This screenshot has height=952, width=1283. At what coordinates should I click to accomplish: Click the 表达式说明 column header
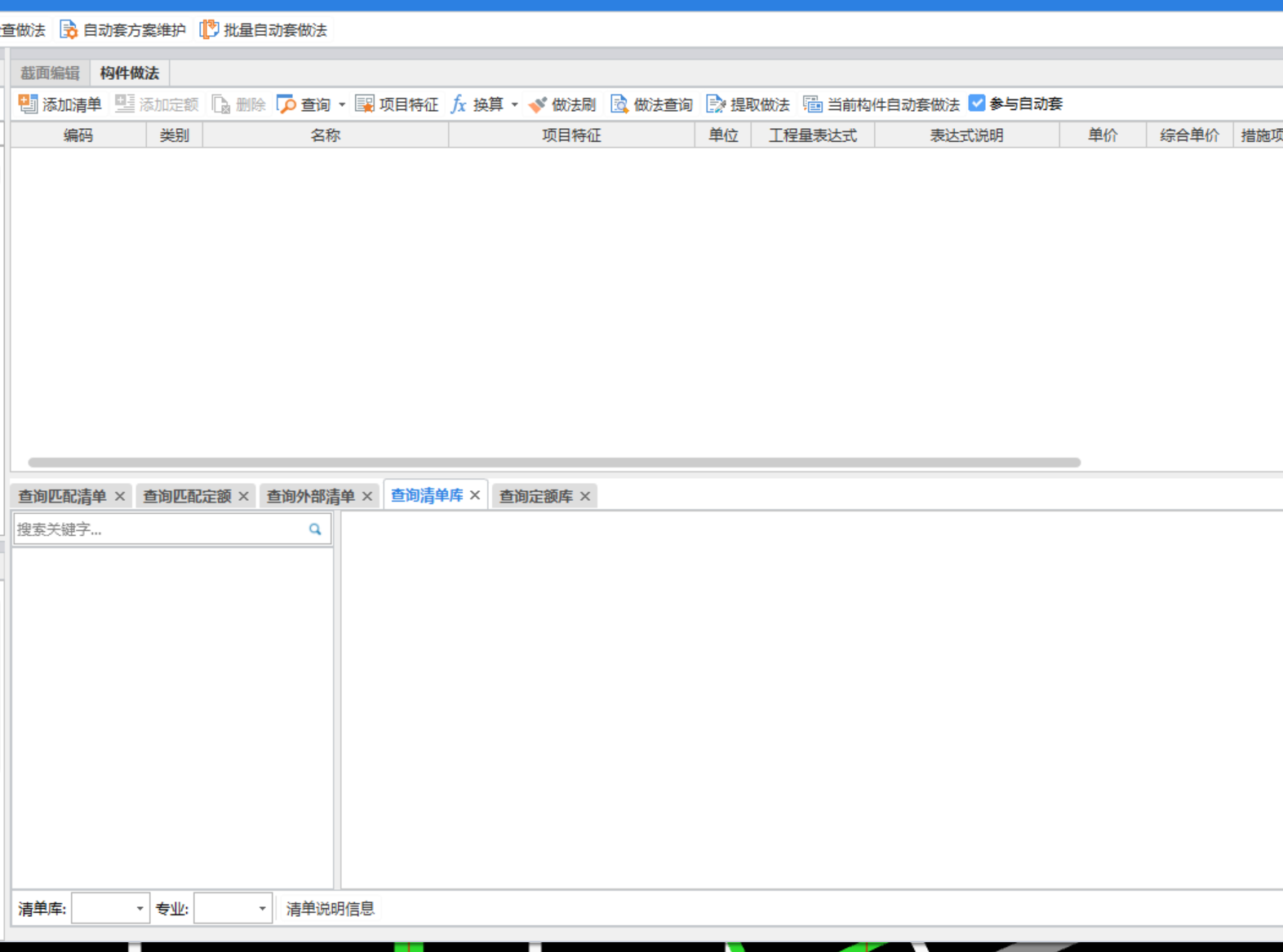click(967, 135)
